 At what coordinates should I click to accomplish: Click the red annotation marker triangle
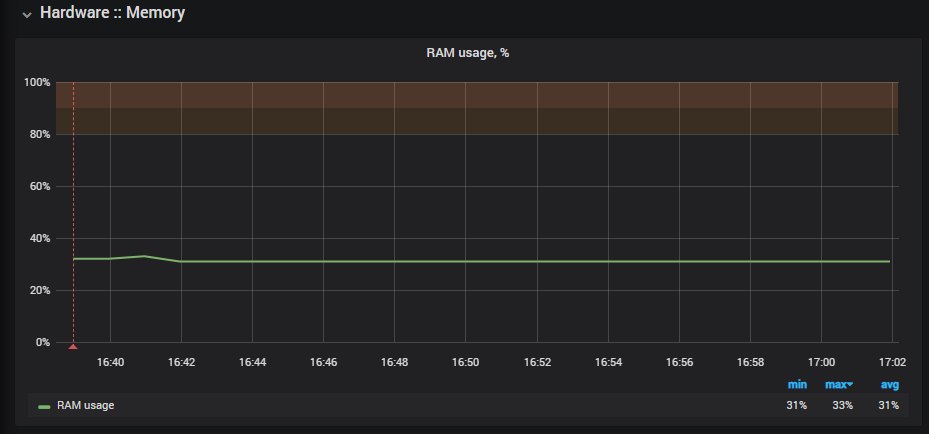click(73, 346)
